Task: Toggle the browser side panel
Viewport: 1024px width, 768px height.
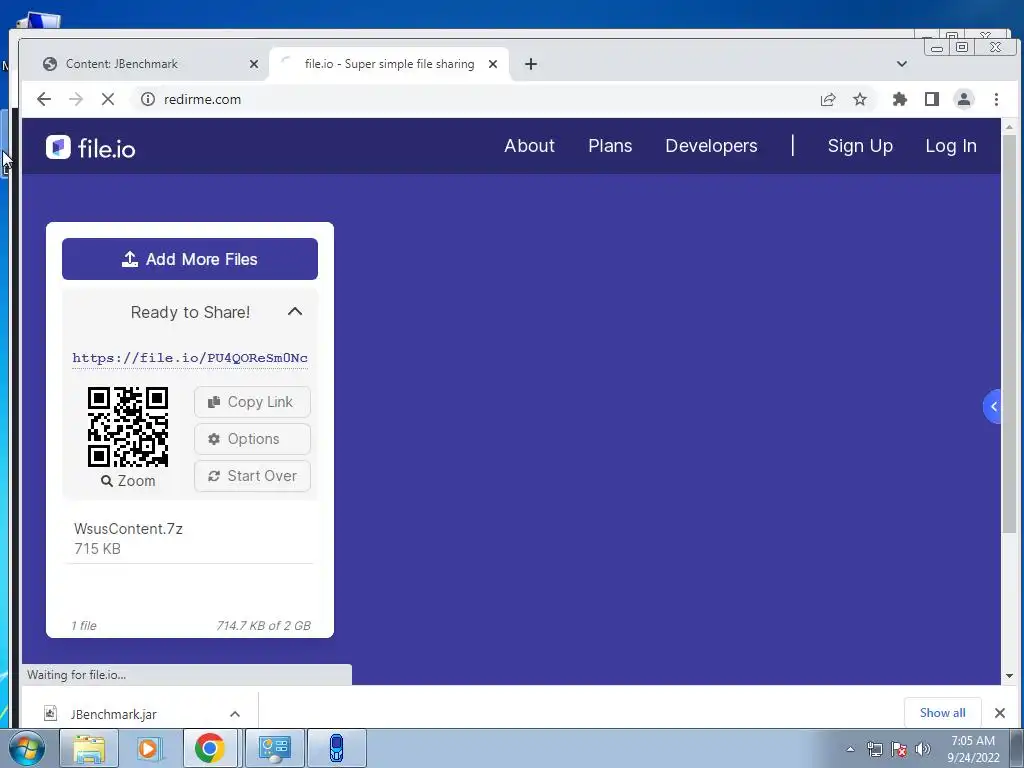Action: click(932, 99)
